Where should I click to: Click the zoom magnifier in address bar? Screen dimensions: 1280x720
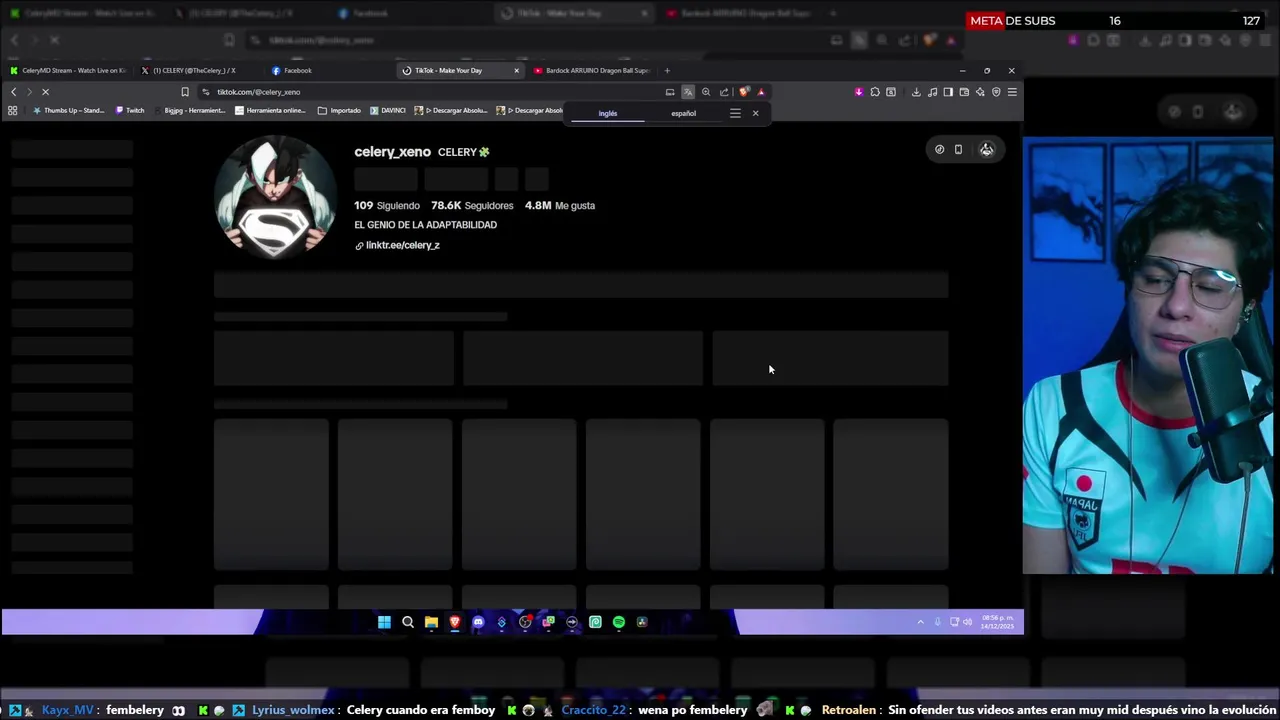[x=706, y=92]
